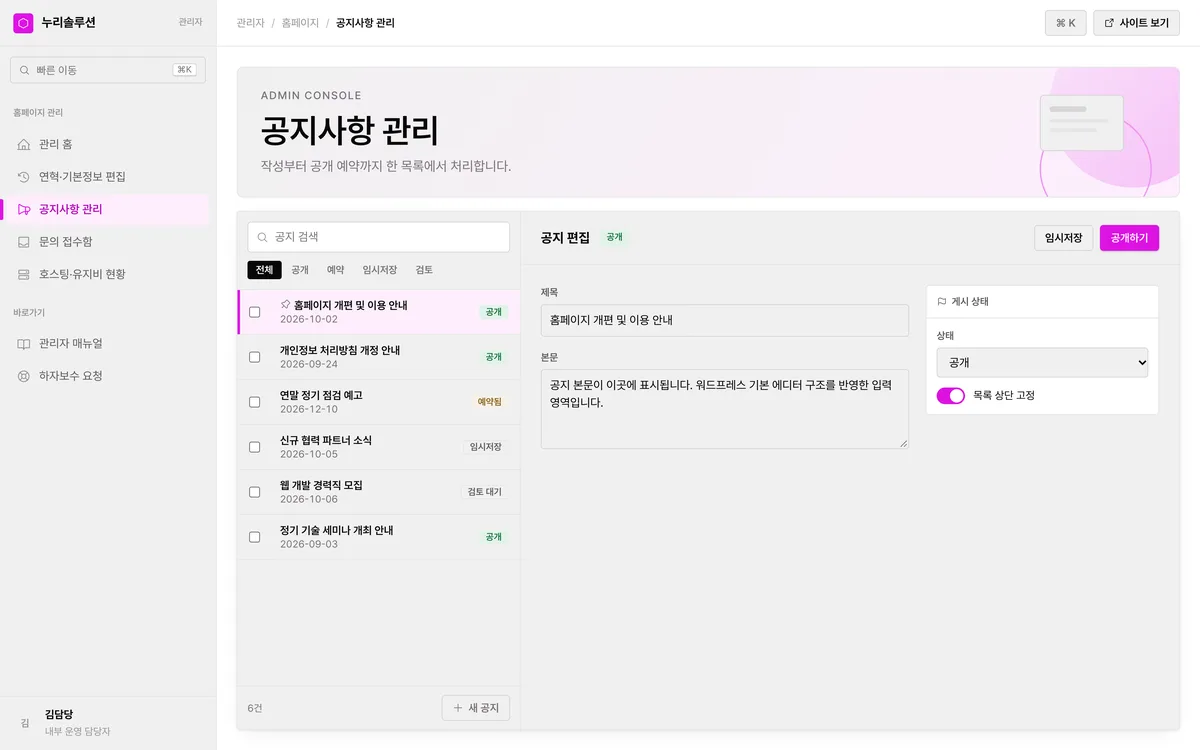The height and width of the screenshot is (750, 1200).
Task: Focus the 빠른 이동 search box
Action: point(108,70)
